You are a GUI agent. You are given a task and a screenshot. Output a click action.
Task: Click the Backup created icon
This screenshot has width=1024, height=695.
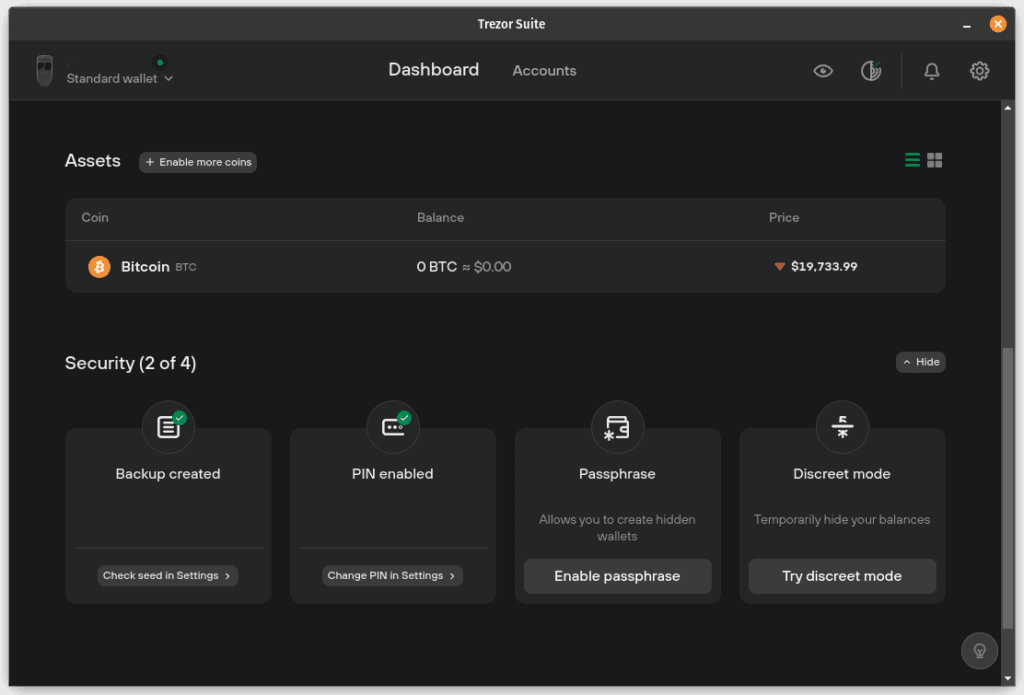168,428
